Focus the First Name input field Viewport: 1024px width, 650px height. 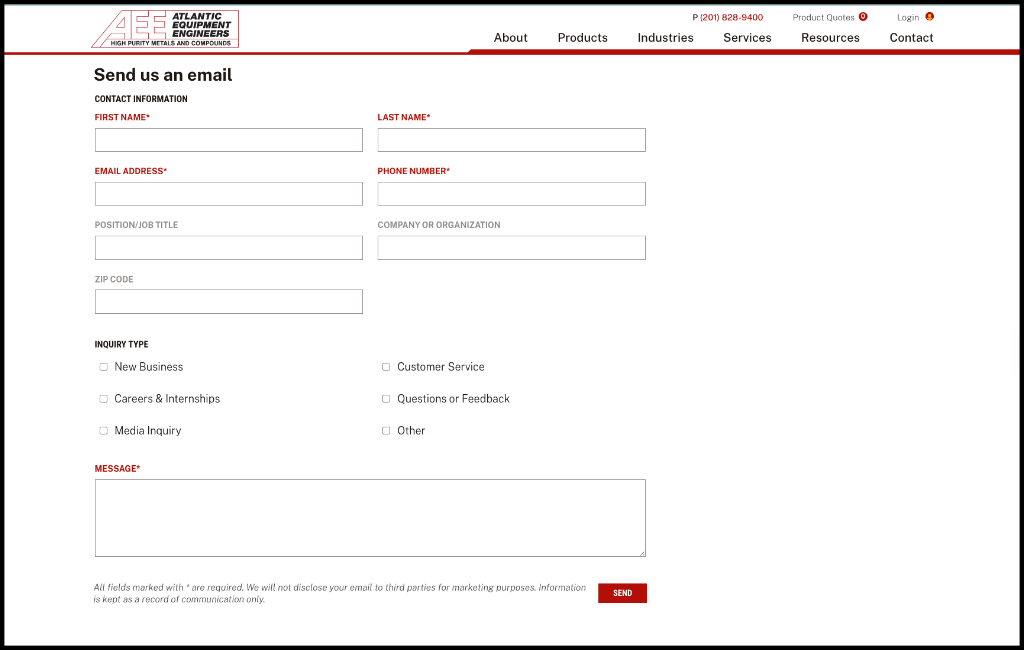pyautogui.click(x=228, y=140)
